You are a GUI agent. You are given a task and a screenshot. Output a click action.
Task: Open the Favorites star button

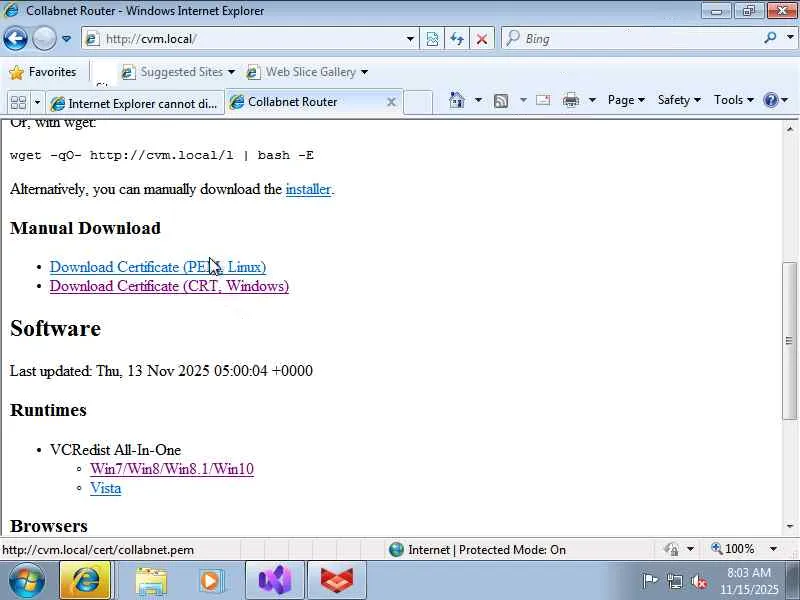(x=43, y=72)
